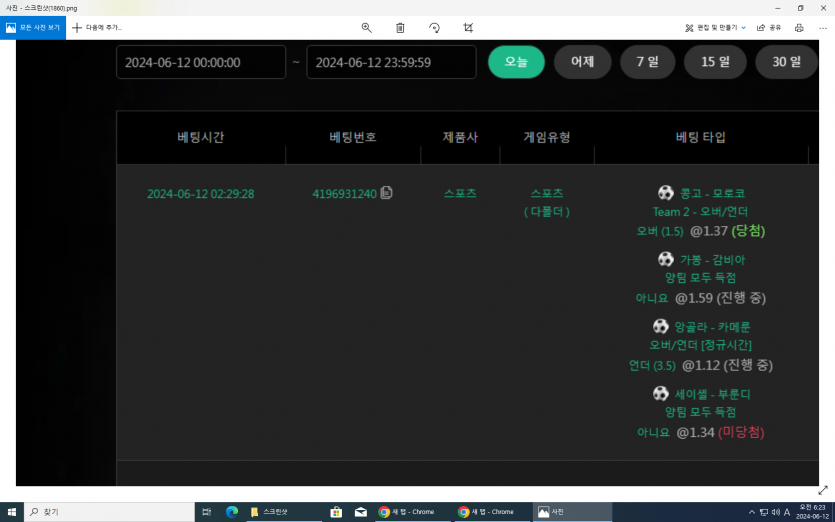
Task: Click the 제품사 column header
Action: 460,137
